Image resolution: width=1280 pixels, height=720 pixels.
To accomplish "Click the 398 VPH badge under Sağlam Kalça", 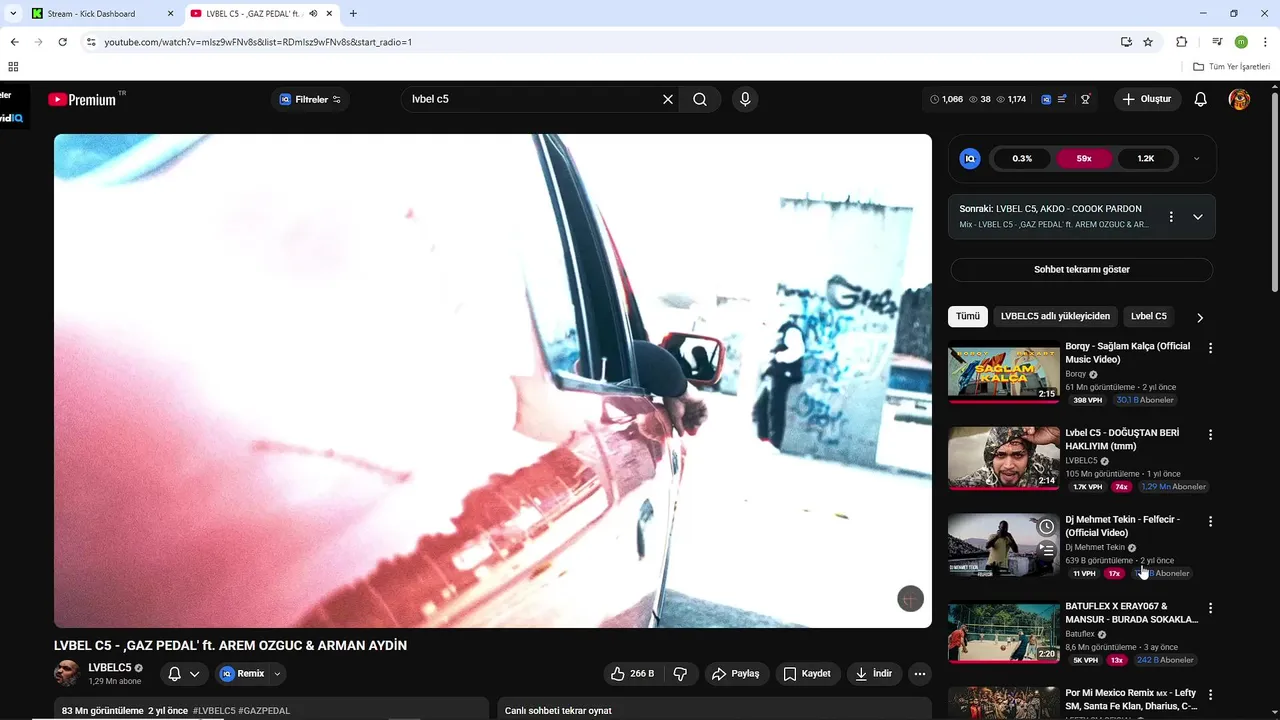I will (1087, 400).
